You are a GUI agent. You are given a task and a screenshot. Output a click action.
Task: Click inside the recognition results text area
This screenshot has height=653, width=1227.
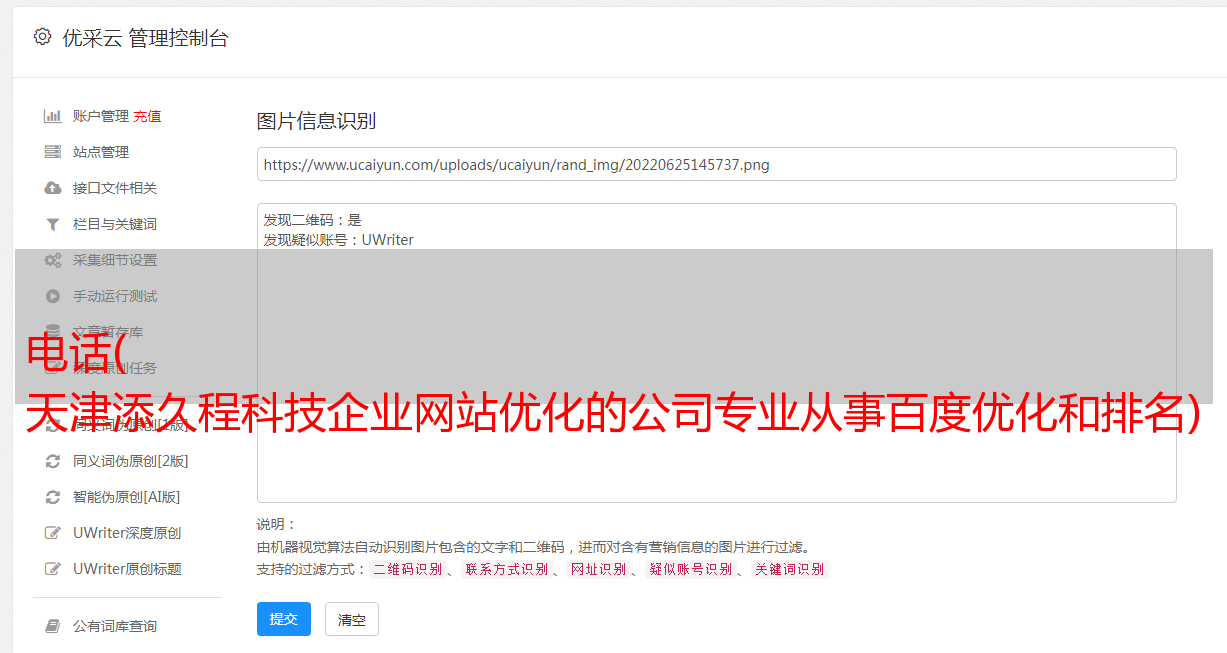[716, 352]
